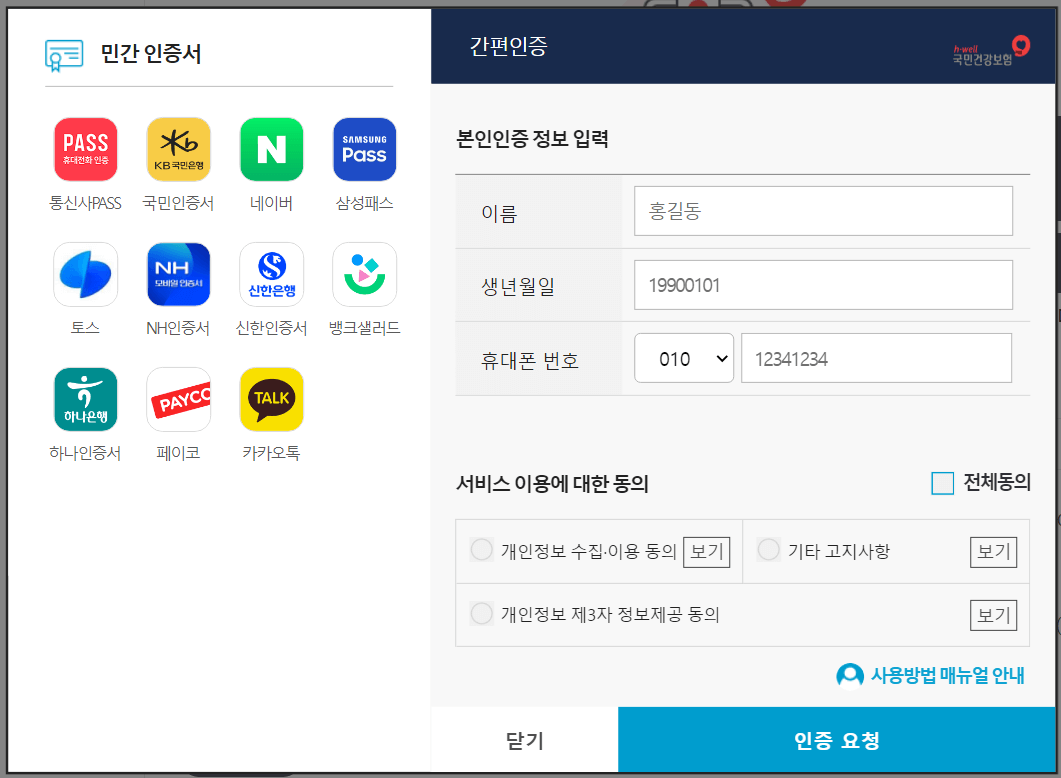The image size is (1061, 778).
Task: Click the 하나인증서 label text
Action: (x=86, y=453)
